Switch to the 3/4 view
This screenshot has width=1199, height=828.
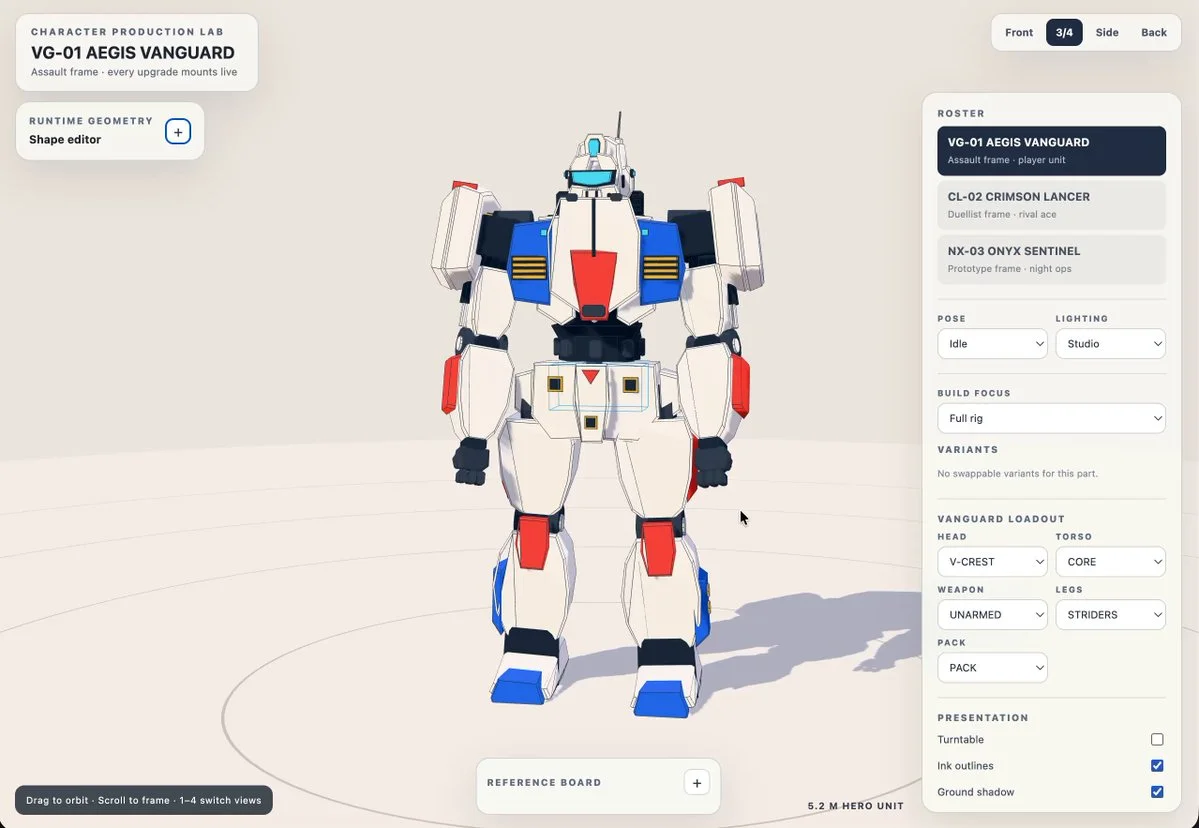(x=1064, y=33)
